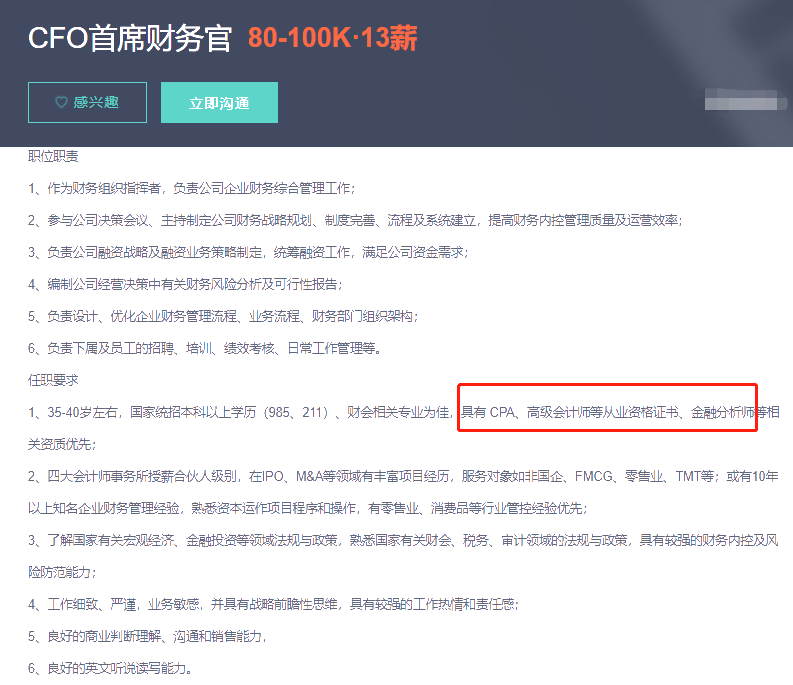
Task: Click the 感兴趣 button
Action: pyautogui.click(x=87, y=102)
